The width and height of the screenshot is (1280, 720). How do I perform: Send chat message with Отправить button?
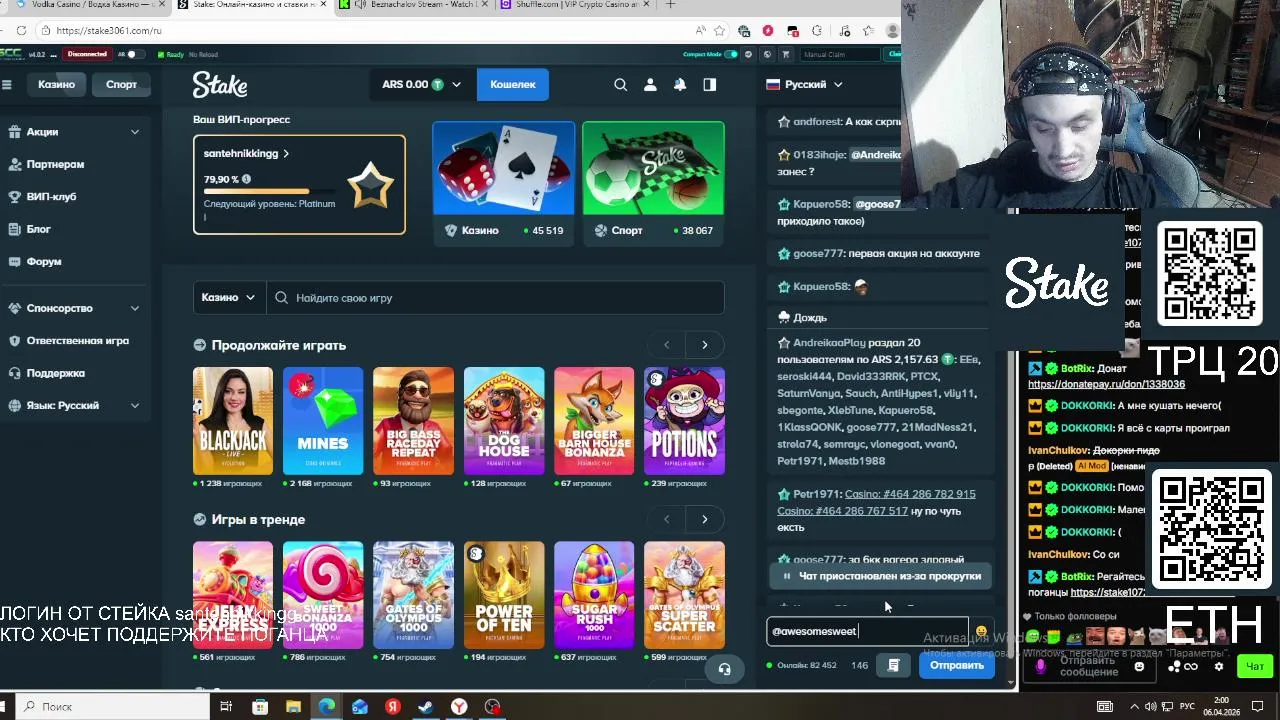pos(957,665)
